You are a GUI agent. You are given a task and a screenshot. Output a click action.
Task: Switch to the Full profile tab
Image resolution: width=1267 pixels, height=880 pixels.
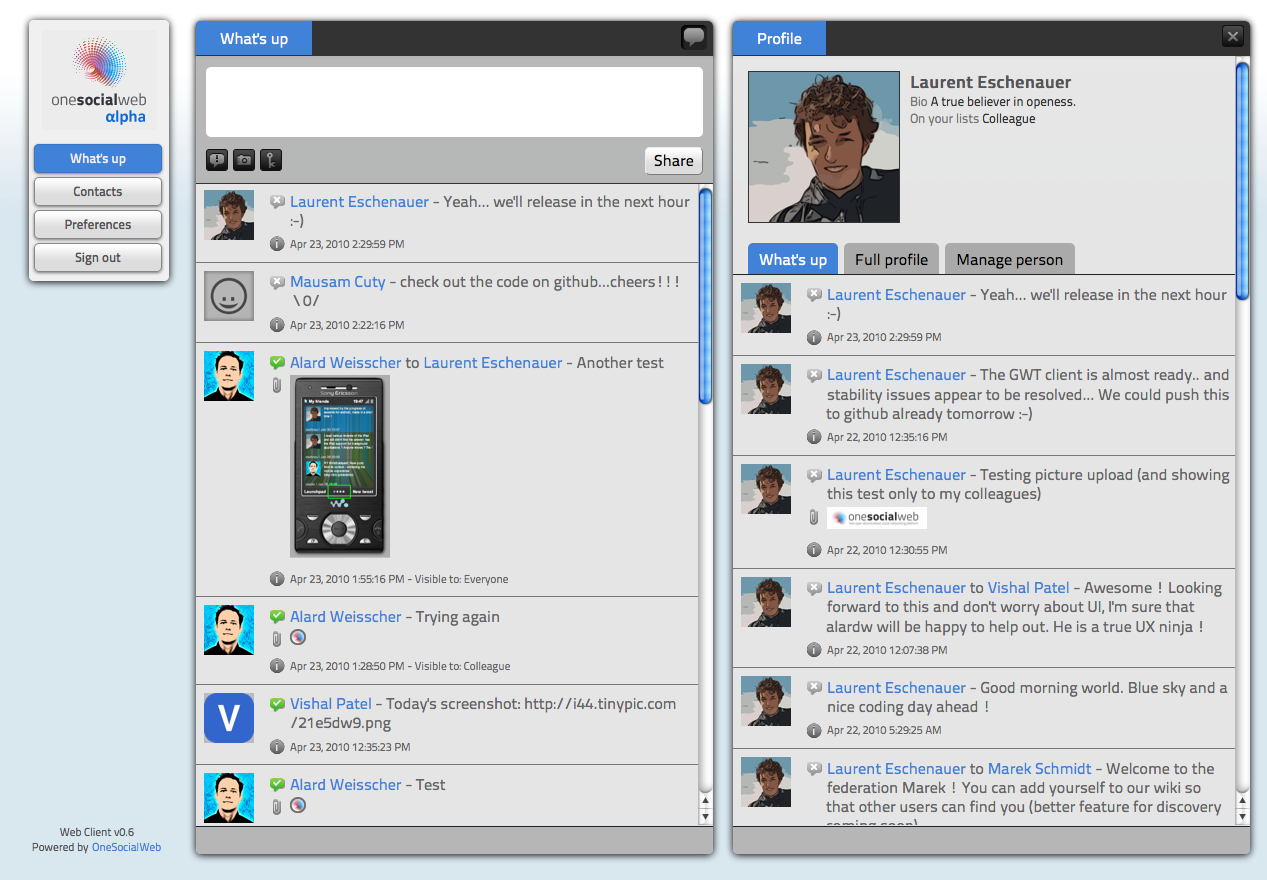(891, 260)
